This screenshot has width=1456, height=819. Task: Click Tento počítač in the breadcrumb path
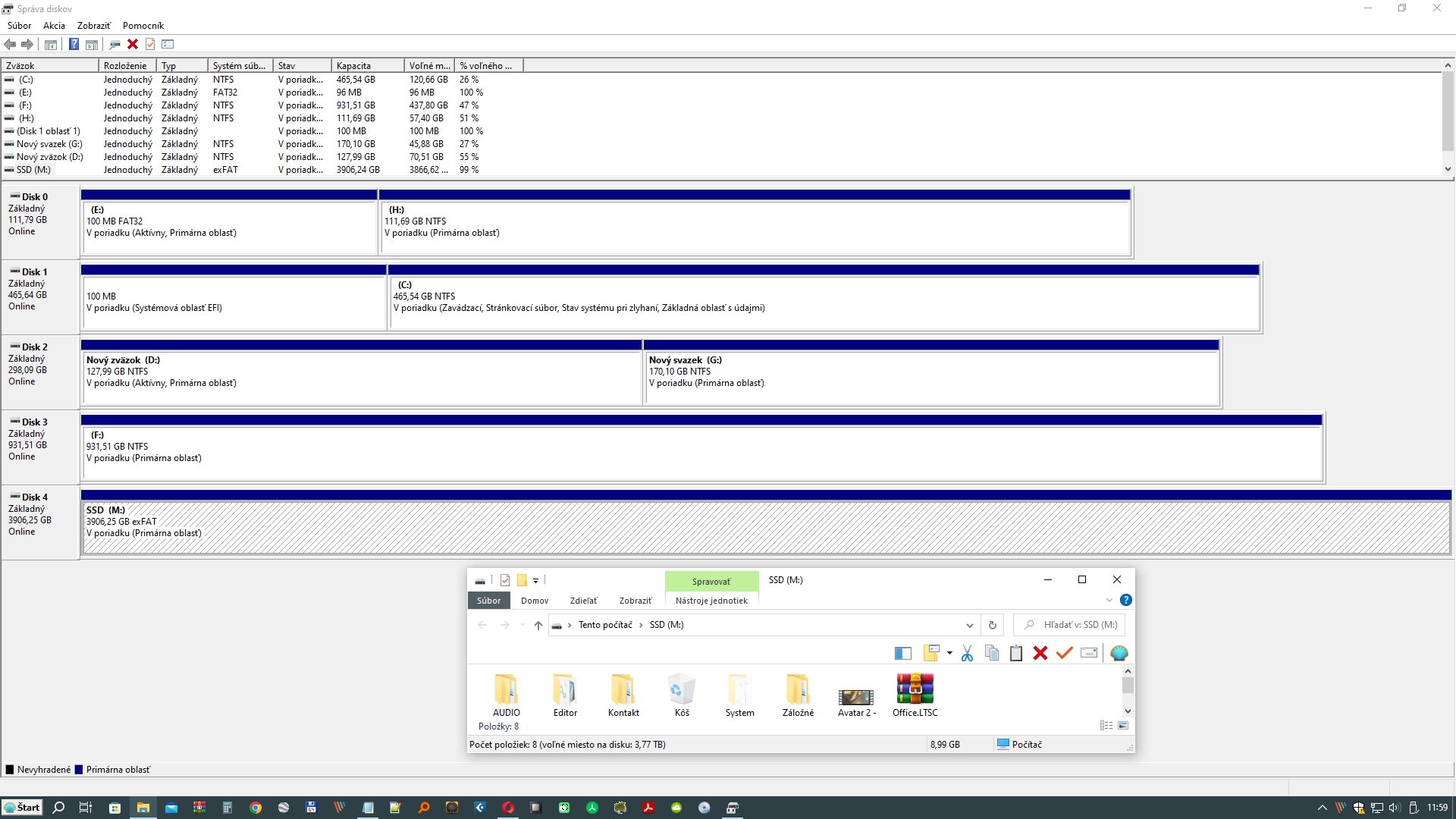tap(604, 625)
